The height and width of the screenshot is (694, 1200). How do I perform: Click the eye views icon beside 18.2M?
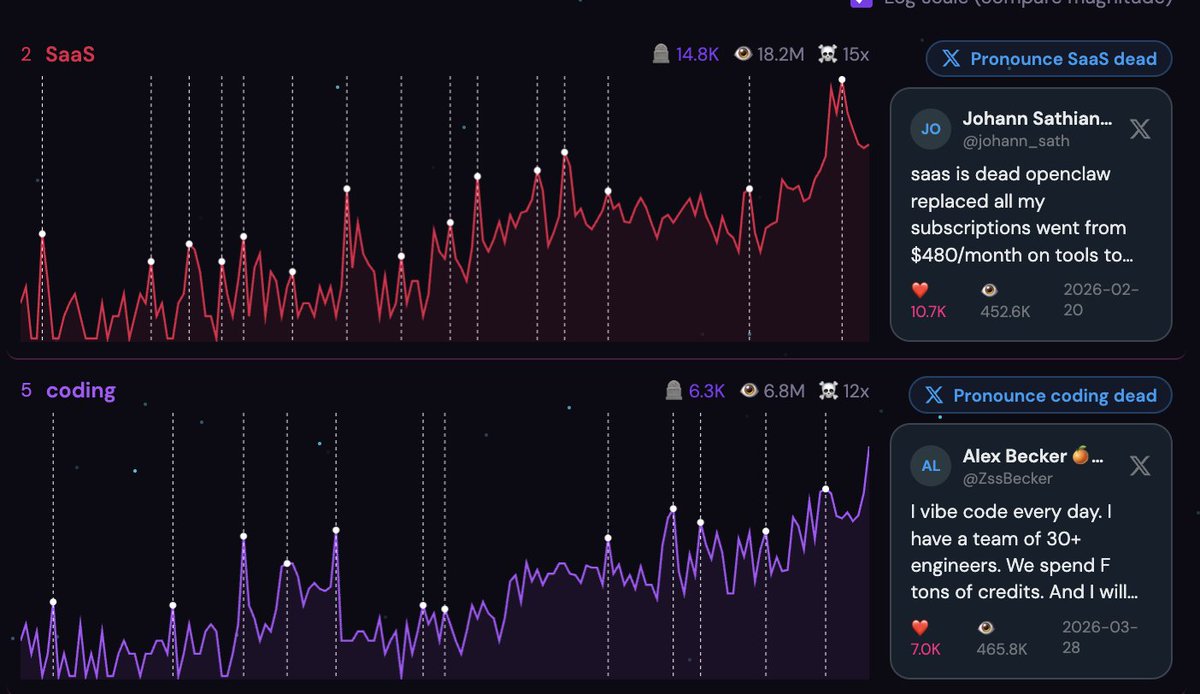pos(743,54)
